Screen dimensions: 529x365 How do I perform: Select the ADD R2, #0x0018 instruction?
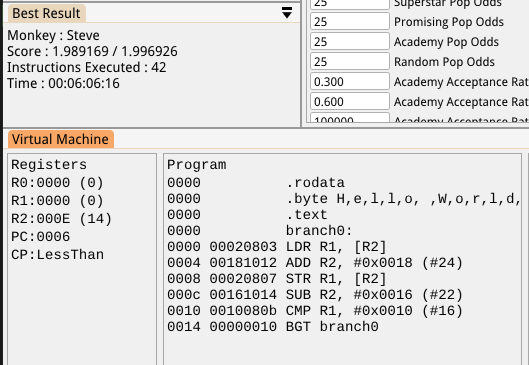(315, 262)
